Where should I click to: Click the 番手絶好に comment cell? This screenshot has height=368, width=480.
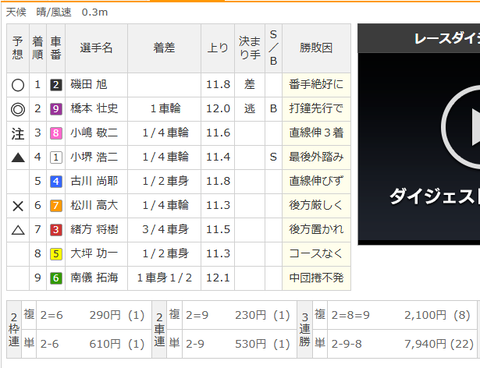[316, 85]
